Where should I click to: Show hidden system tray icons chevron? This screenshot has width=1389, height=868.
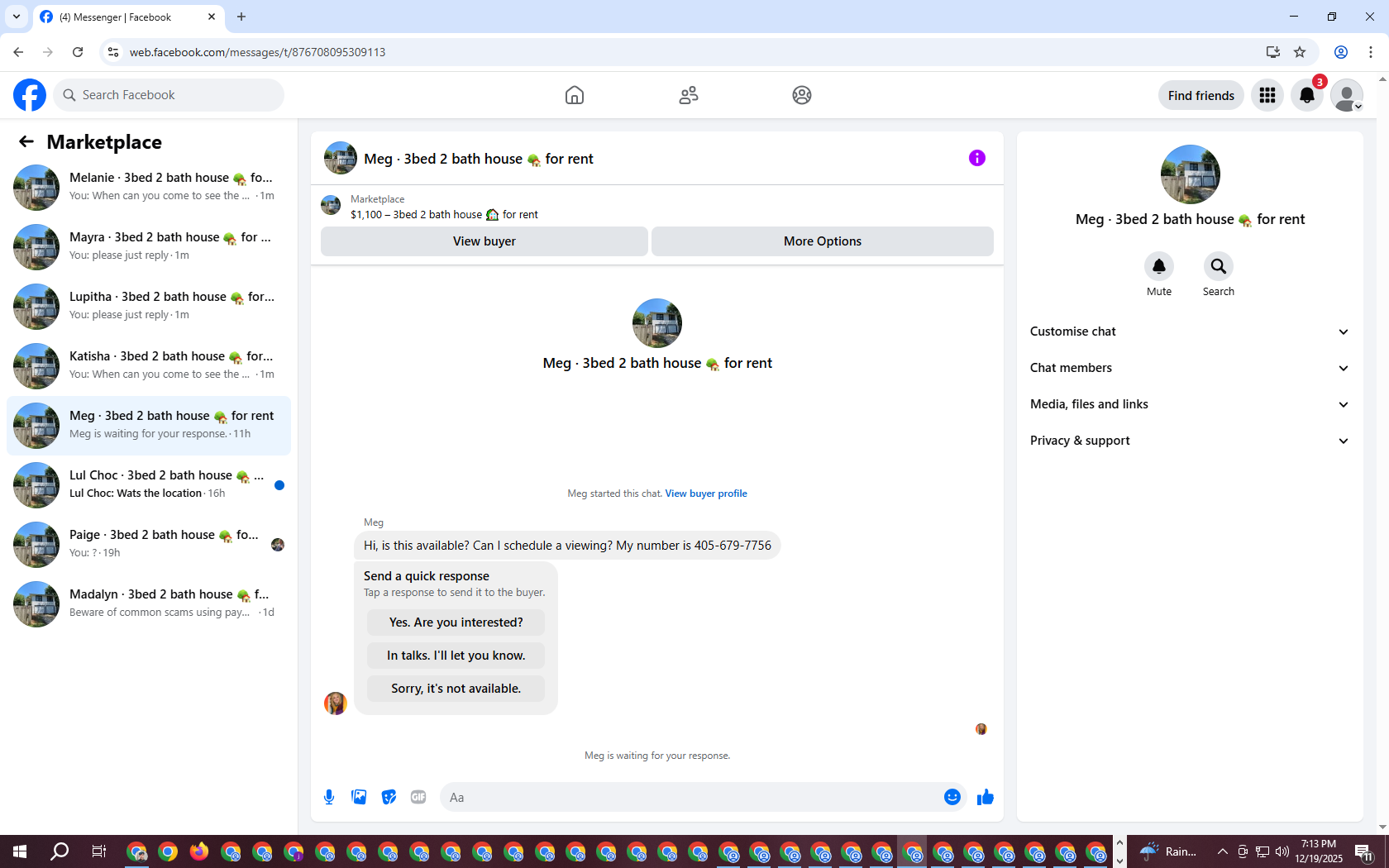click(1222, 851)
